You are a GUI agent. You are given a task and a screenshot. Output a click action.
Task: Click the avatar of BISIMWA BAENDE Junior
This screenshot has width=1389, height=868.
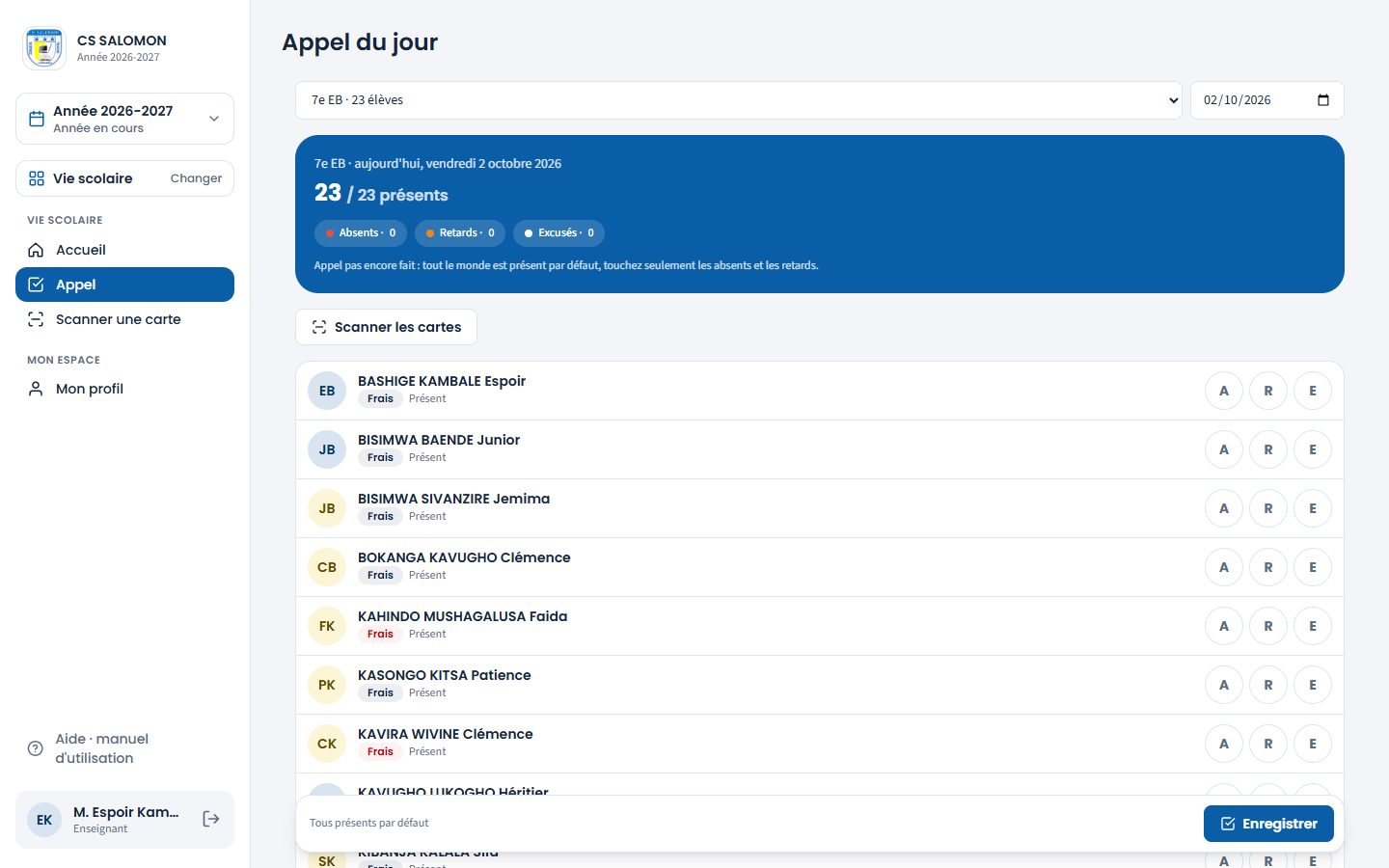(x=327, y=449)
